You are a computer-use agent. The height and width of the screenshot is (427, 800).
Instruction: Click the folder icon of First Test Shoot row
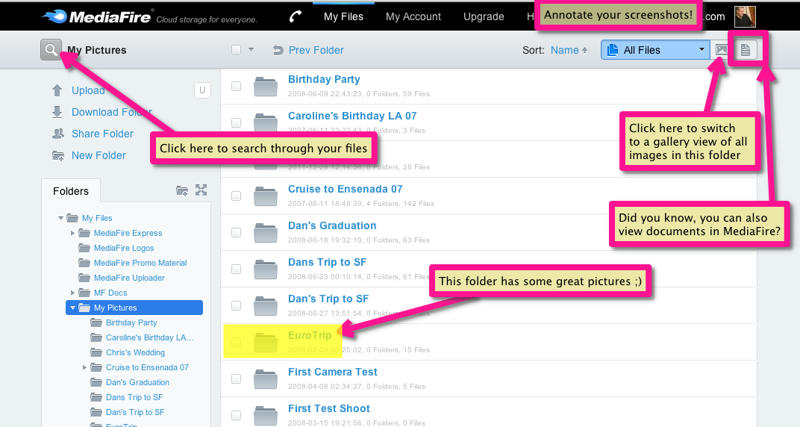pyautogui.click(x=265, y=415)
